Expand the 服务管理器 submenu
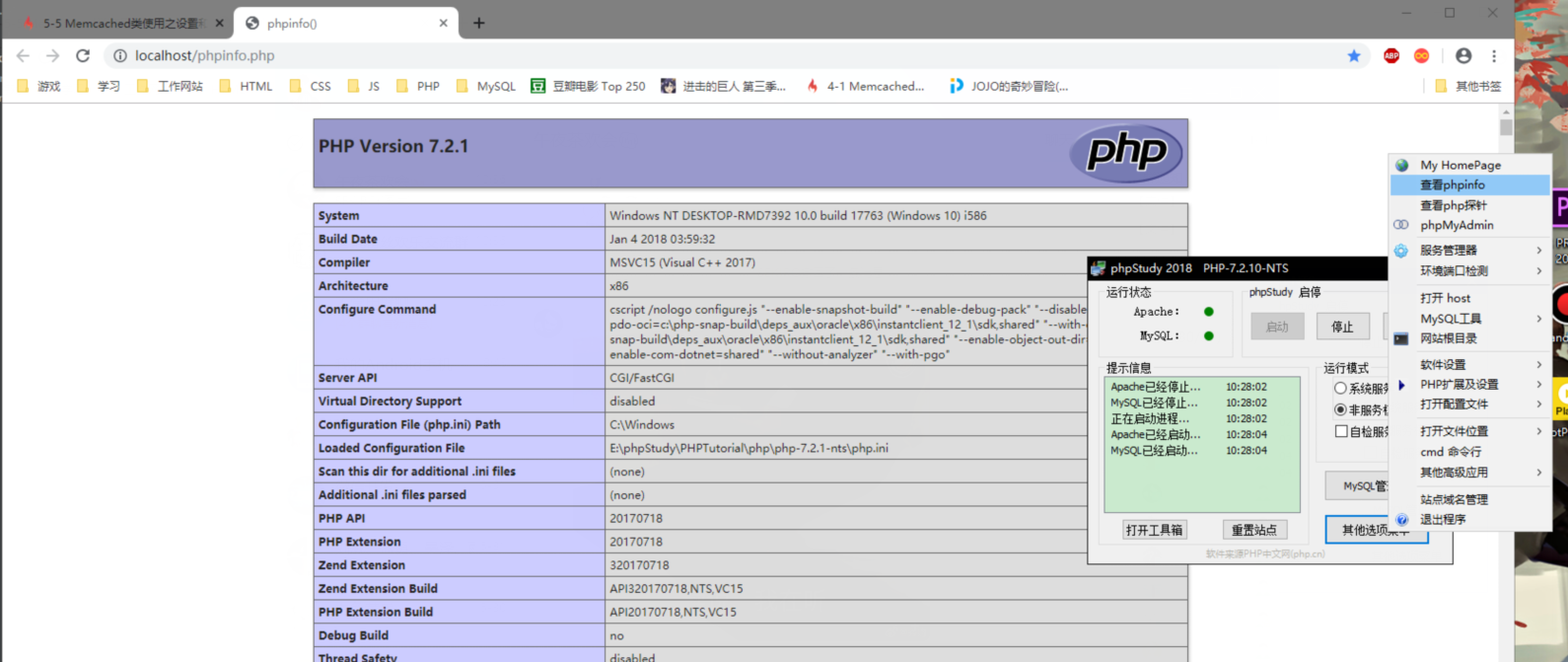 click(x=1468, y=251)
